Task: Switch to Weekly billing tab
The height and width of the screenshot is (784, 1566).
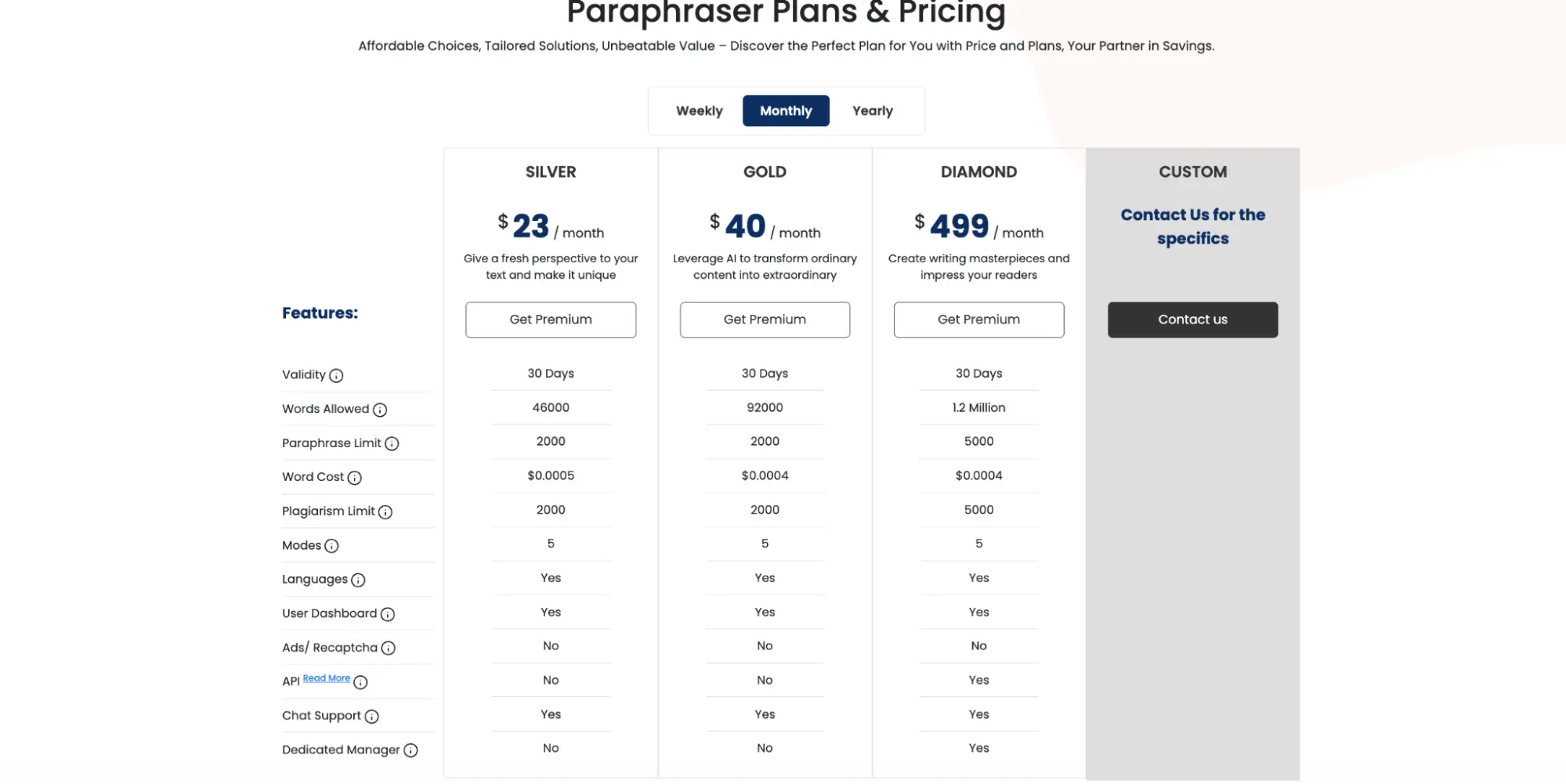Action: (699, 111)
